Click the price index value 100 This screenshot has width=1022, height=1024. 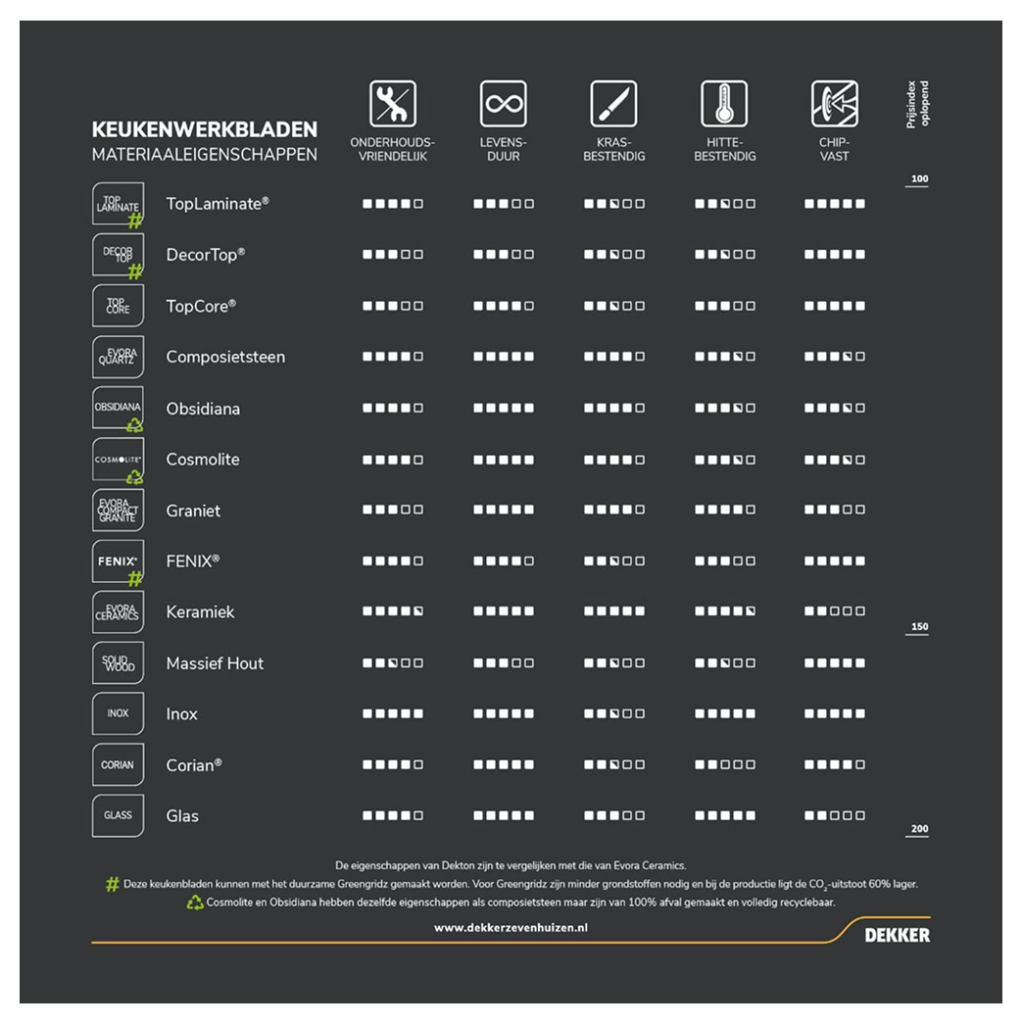[919, 179]
